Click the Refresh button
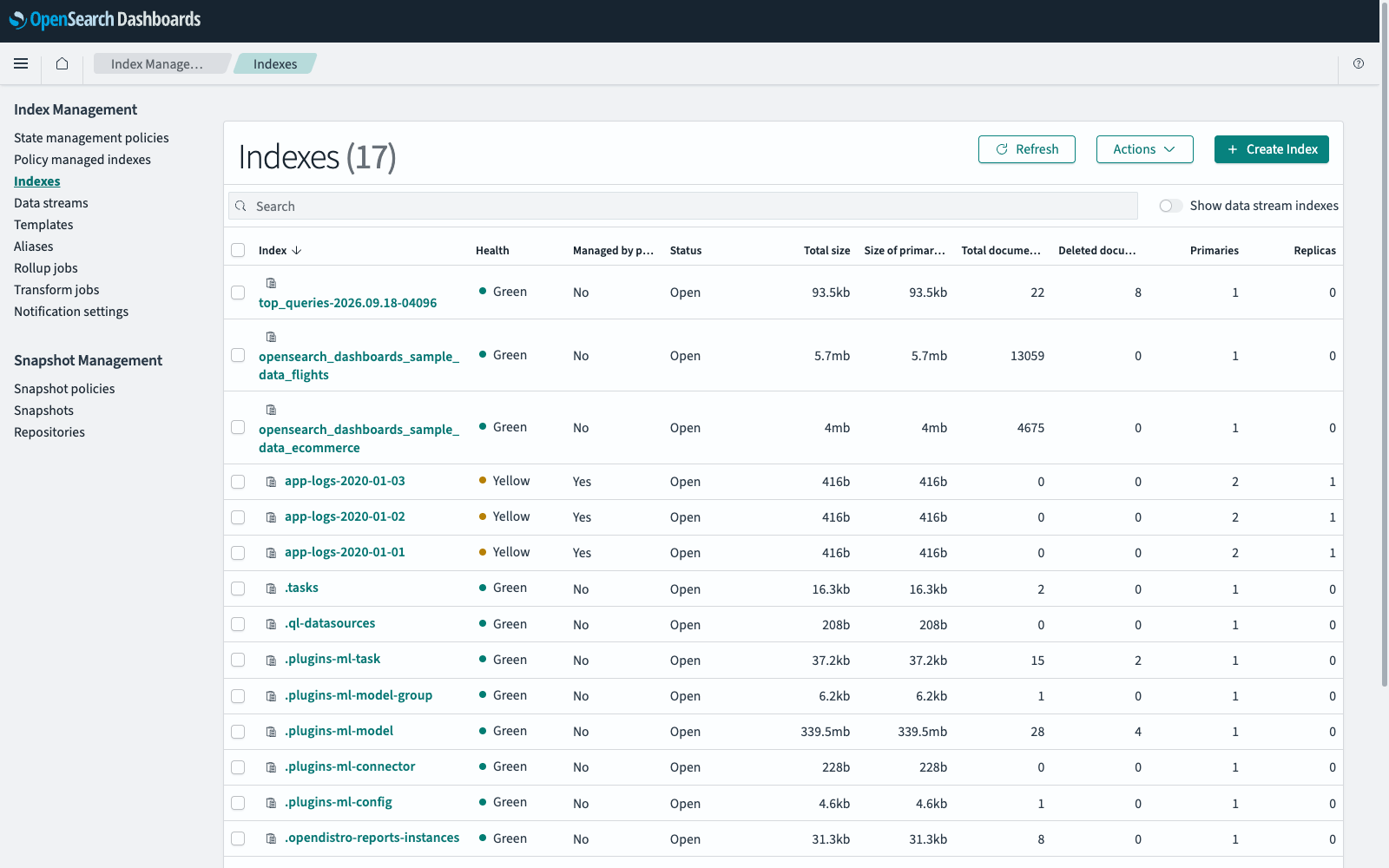 coord(1027,149)
